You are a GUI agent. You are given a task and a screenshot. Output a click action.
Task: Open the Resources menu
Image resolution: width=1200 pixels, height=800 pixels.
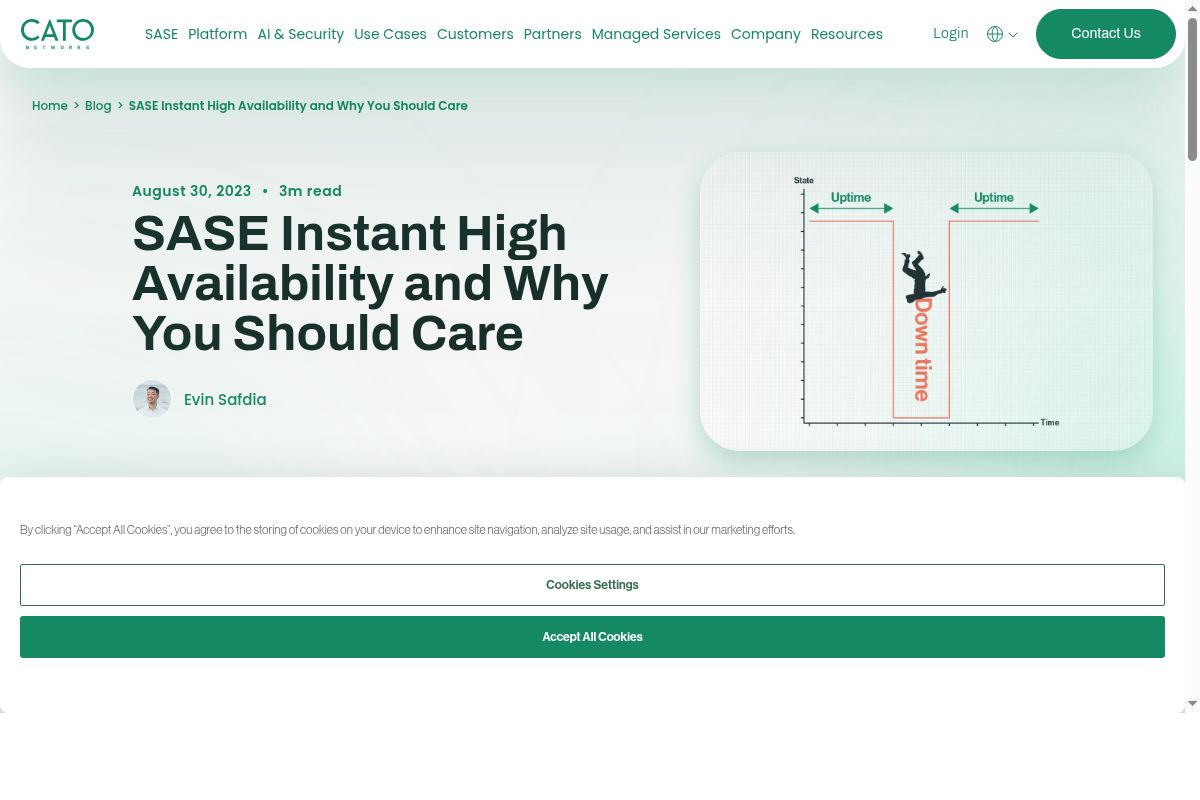[x=846, y=34]
